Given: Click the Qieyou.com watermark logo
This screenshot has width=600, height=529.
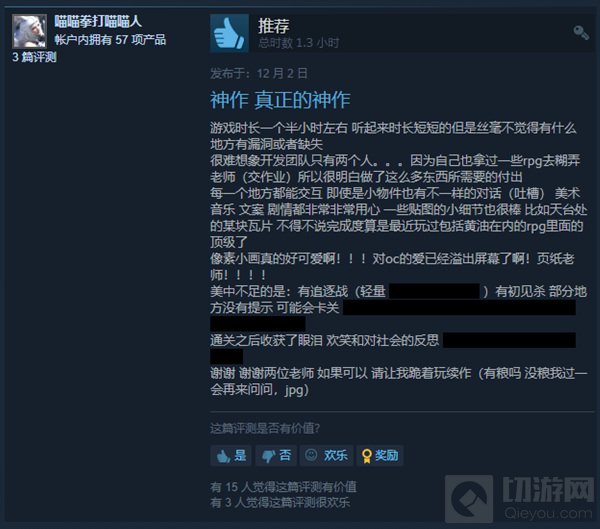Looking at the screenshot, I should click(520, 499).
